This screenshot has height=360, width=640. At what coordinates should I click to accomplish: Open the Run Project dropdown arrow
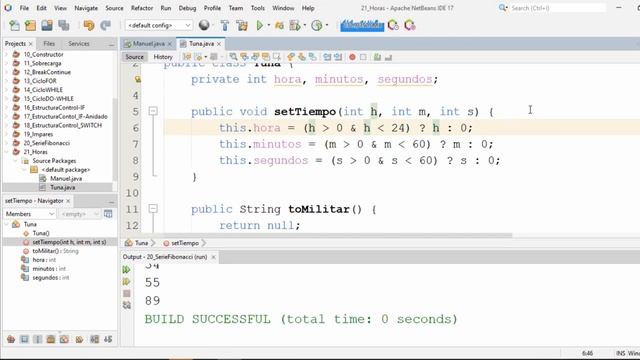tap(269, 25)
